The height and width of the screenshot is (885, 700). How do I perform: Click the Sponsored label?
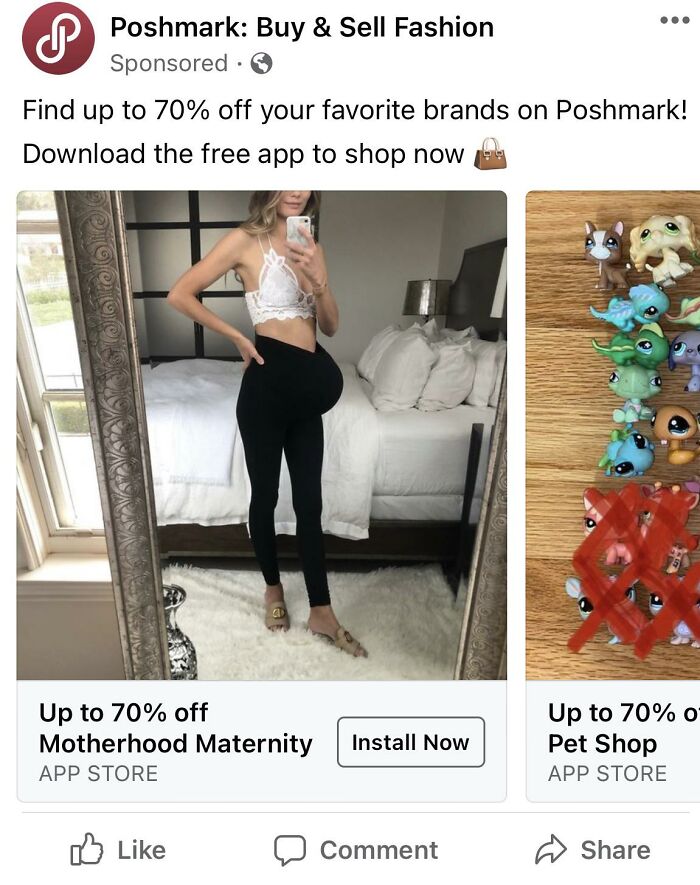click(169, 63)
